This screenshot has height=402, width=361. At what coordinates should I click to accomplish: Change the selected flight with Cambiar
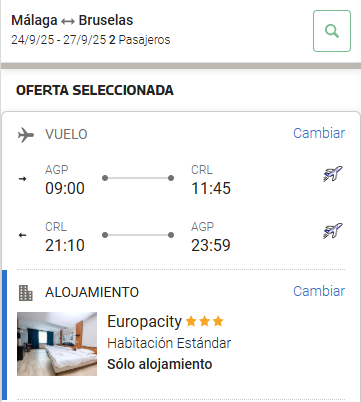click(319, 133)
